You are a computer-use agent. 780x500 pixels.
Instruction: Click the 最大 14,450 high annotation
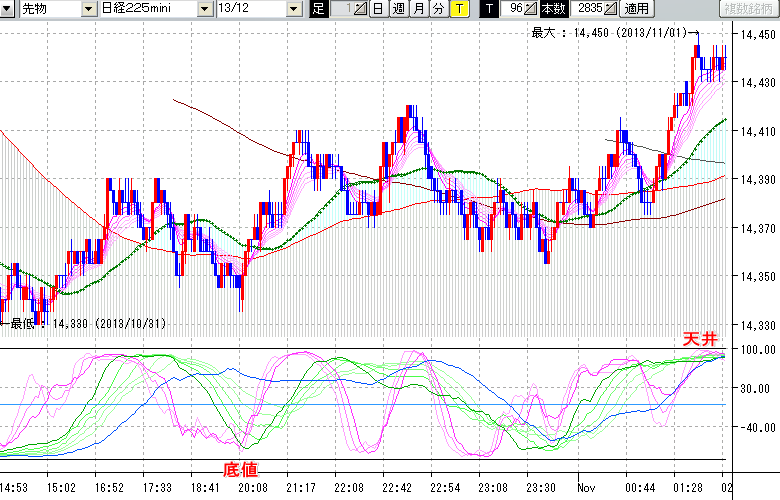(x=608, y=33)
